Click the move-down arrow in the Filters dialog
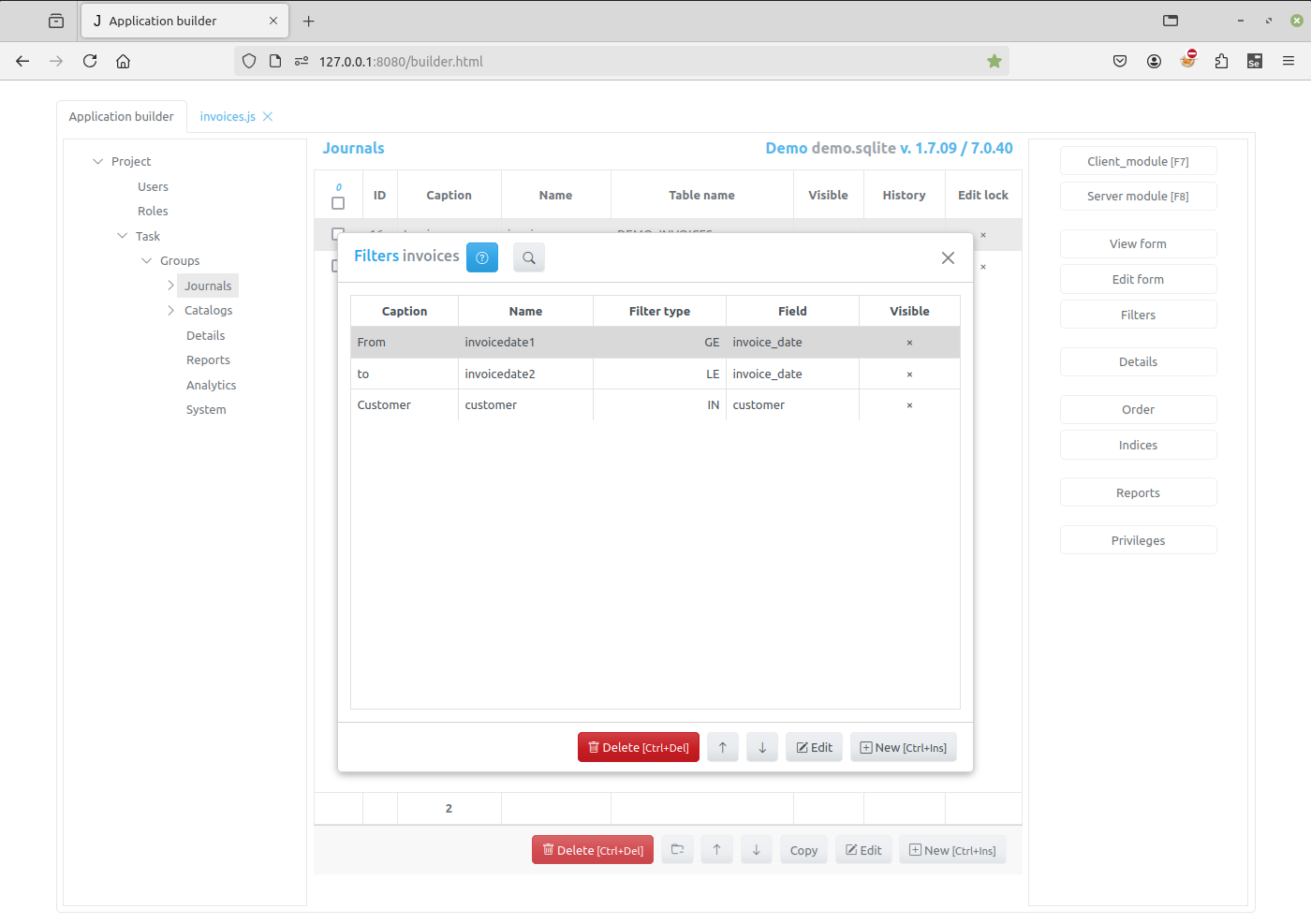This screenshot has width=1311, height=924. point(761,747)
